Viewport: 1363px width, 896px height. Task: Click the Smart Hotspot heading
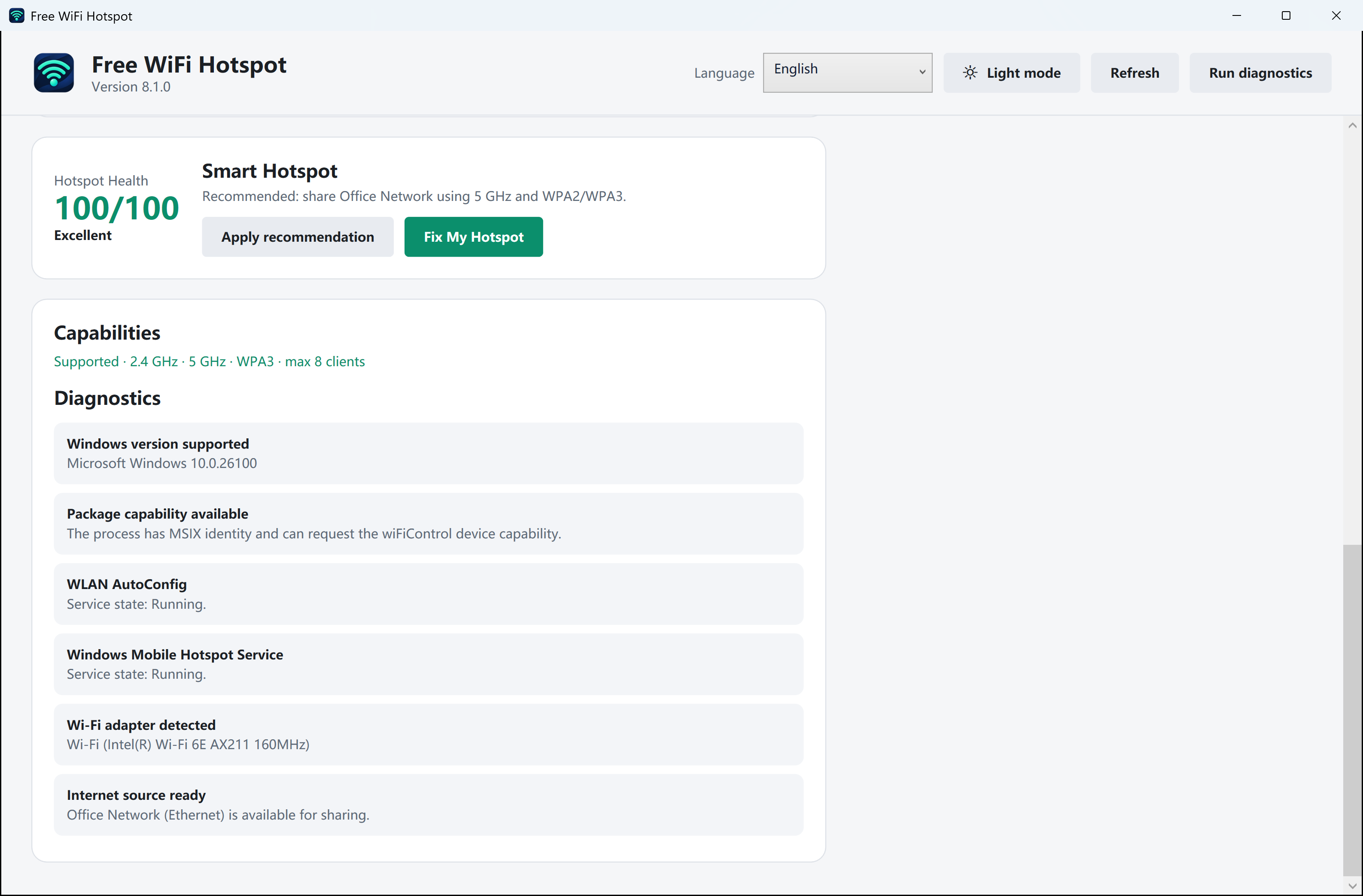point(270,170)
